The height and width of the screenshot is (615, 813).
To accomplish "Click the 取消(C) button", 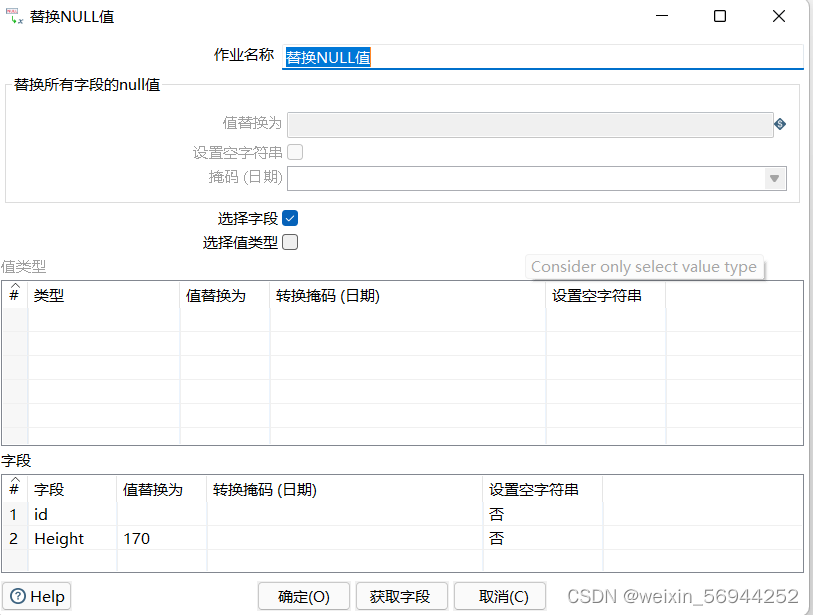I will 500,596.
